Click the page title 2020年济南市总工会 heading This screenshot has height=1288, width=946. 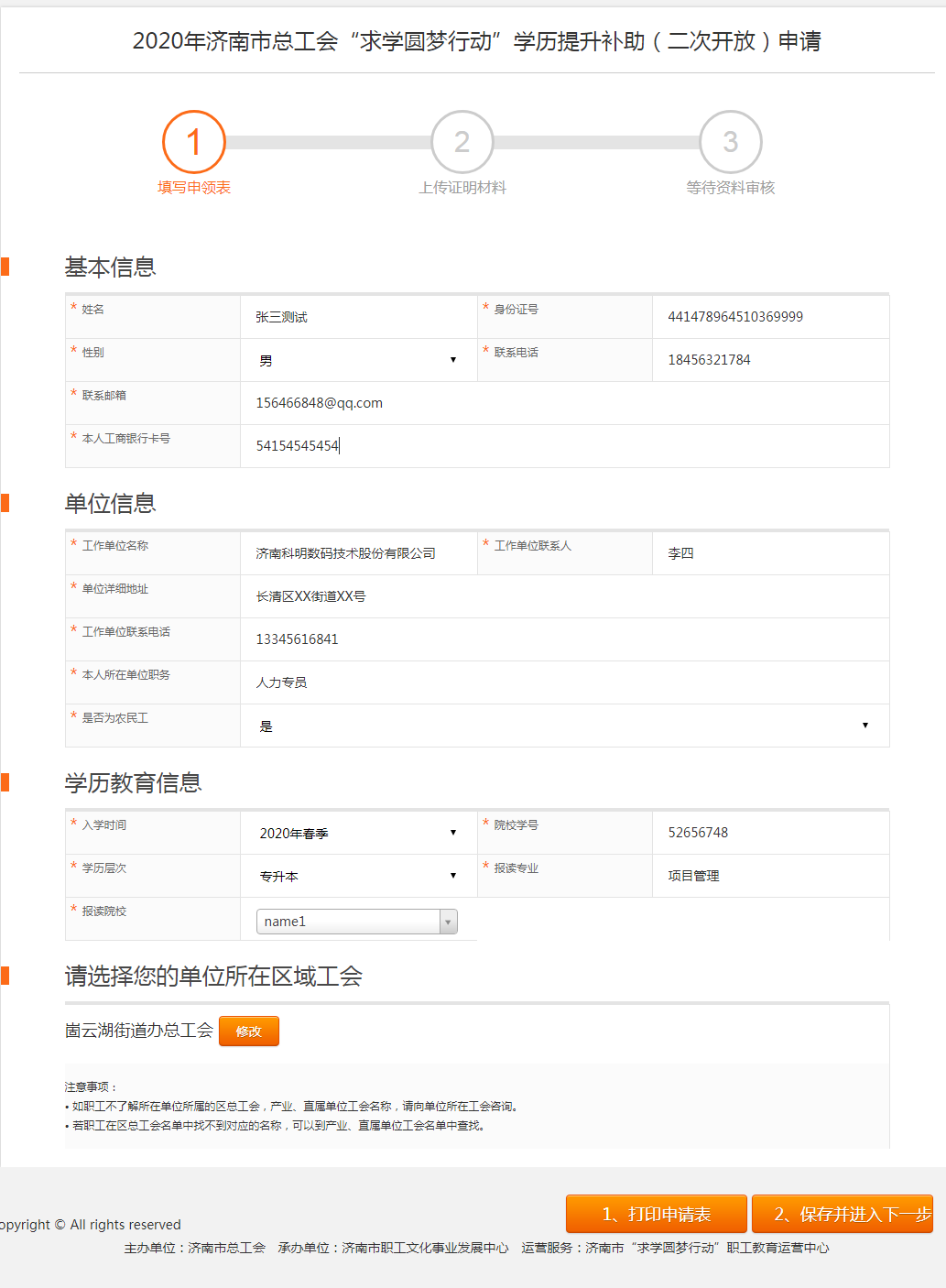point(477,41)
